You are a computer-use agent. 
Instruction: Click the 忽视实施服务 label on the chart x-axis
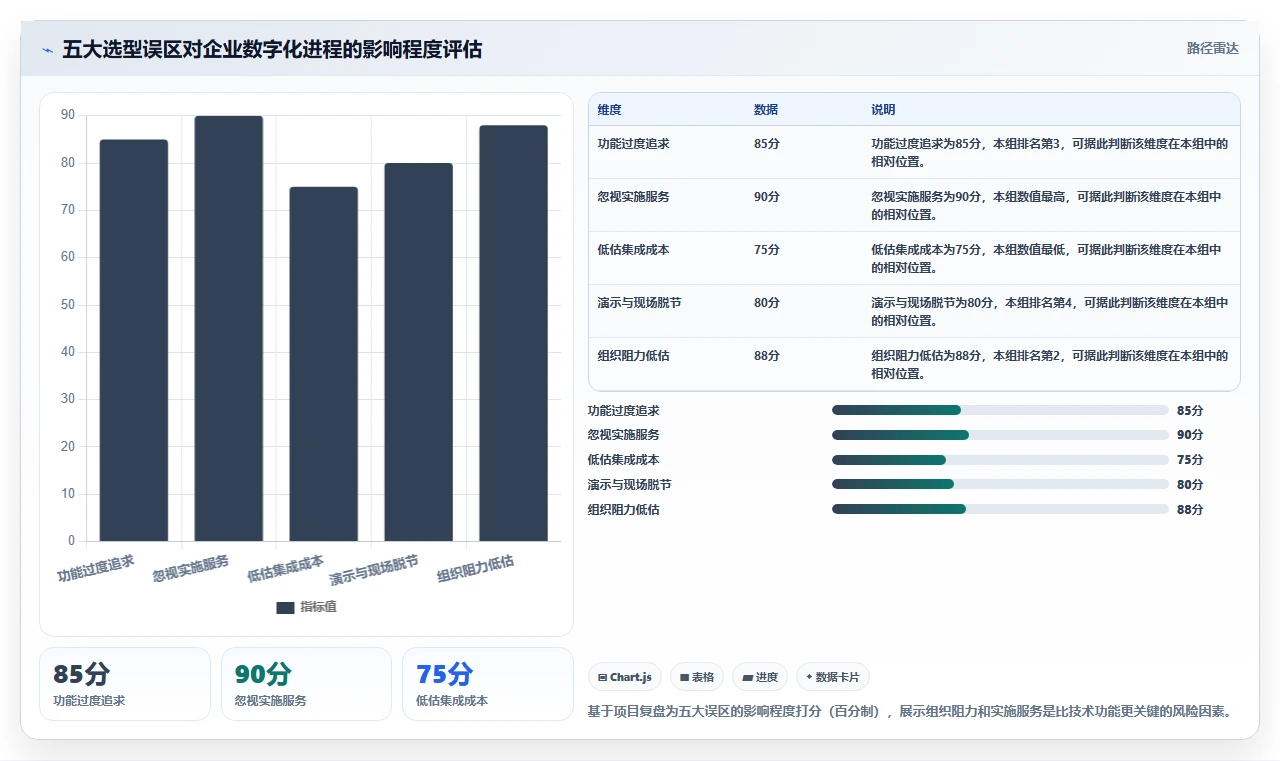(x=191, y=568)
